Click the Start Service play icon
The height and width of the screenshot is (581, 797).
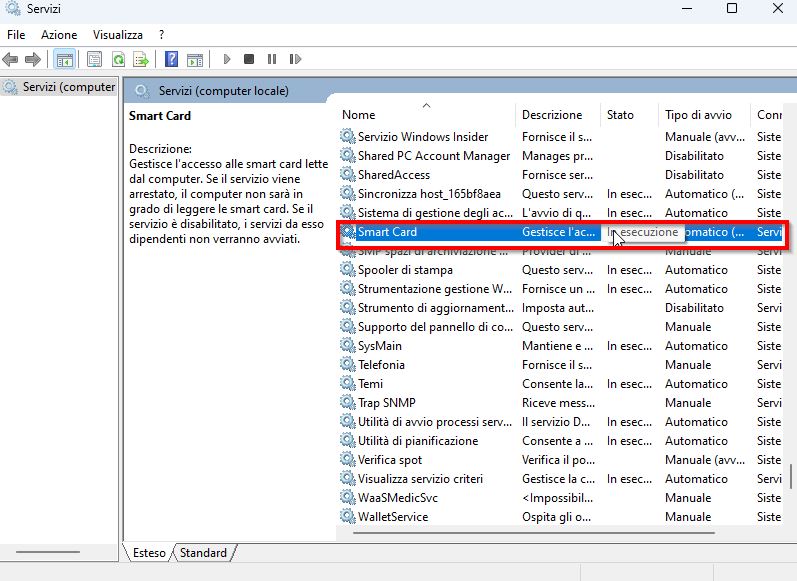[227, 60]
